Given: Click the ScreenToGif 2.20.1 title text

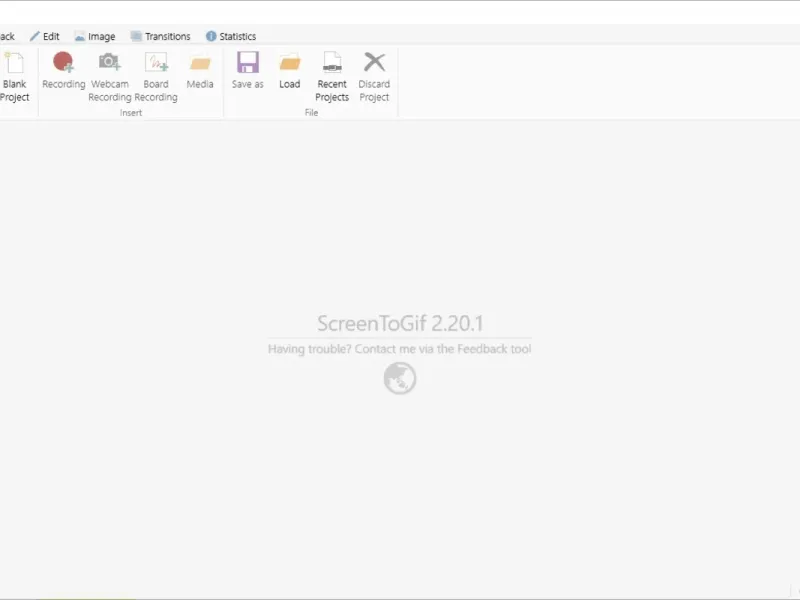Looking at the screenshot, I should click(400, 323).
